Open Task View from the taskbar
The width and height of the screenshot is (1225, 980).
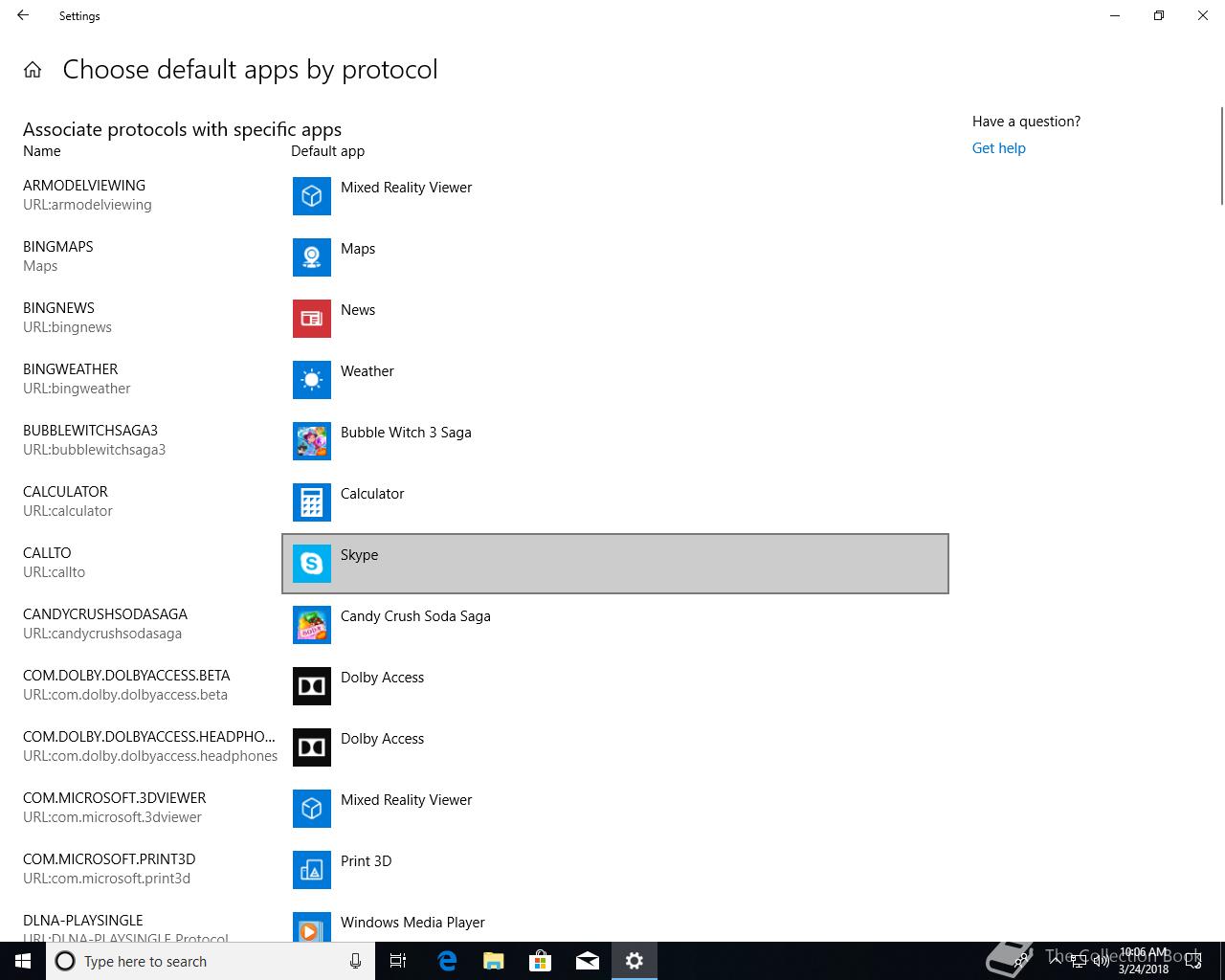point(399,961)
